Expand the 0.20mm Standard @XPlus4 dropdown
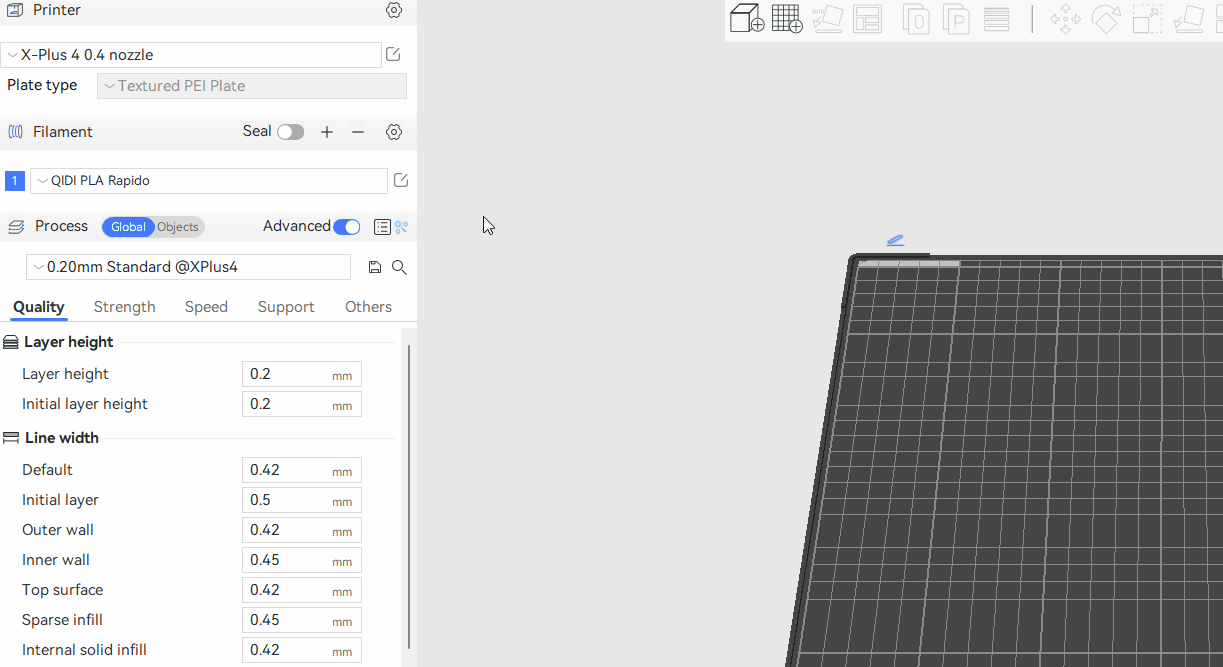This screenshot has height=667, width=1223. [x=188, y=267]
